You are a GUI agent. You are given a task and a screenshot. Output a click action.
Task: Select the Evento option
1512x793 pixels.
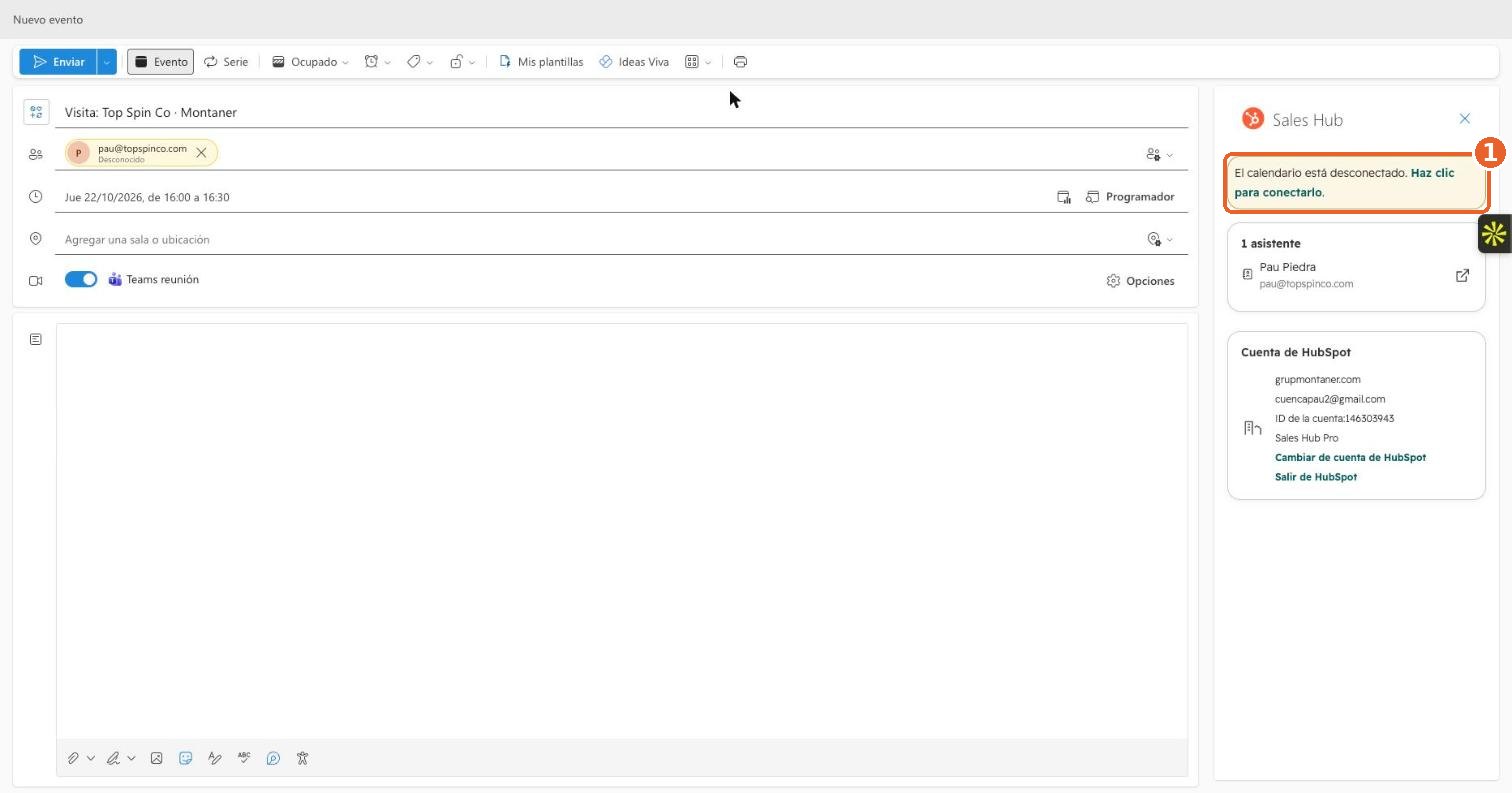click(160, 62)
